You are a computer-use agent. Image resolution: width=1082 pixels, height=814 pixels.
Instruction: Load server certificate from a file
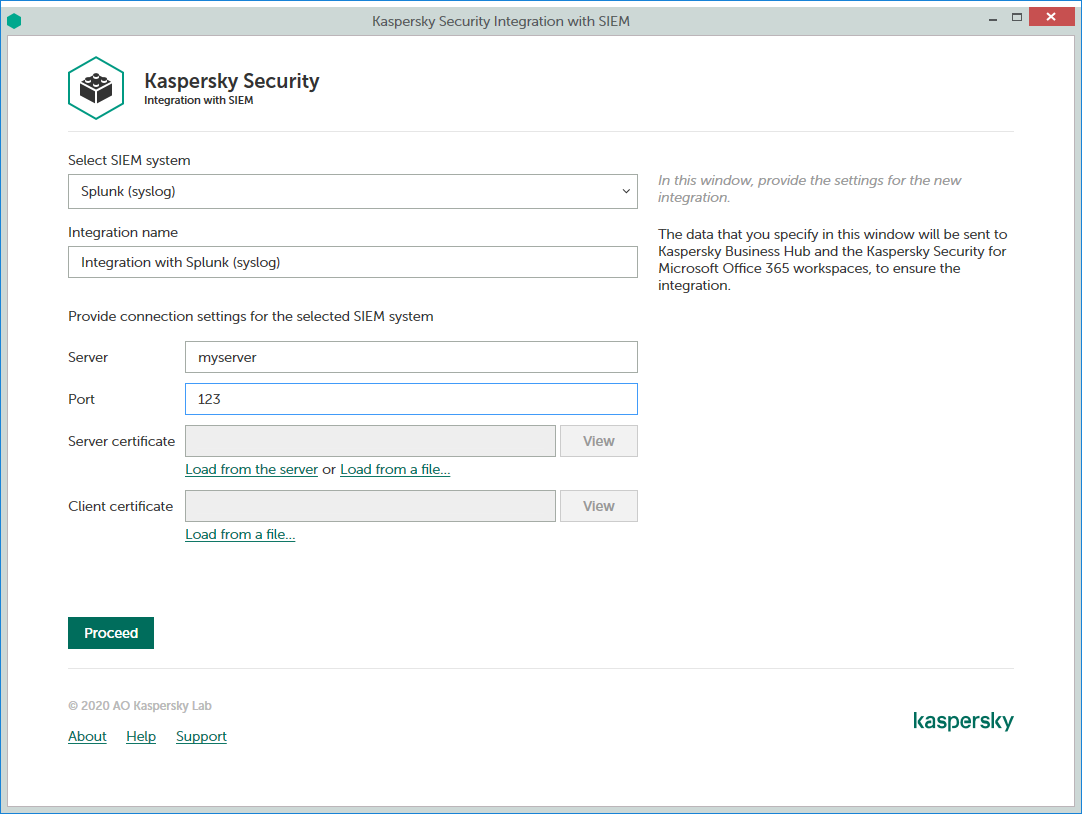tap(395, 469)
